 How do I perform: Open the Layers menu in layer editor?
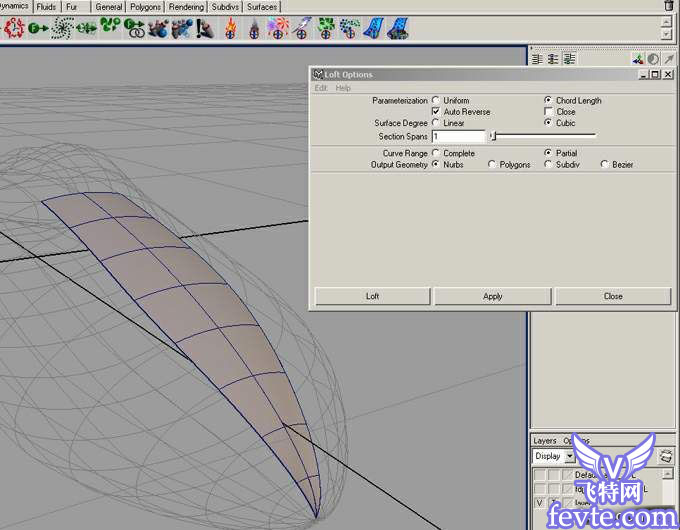pos(545,440)
